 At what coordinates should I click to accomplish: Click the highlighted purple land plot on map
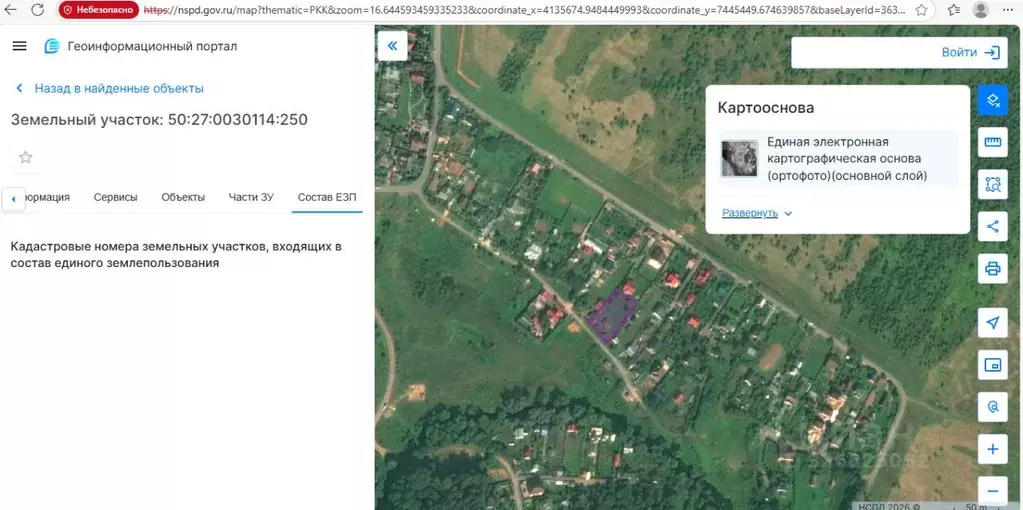[613, 313]
